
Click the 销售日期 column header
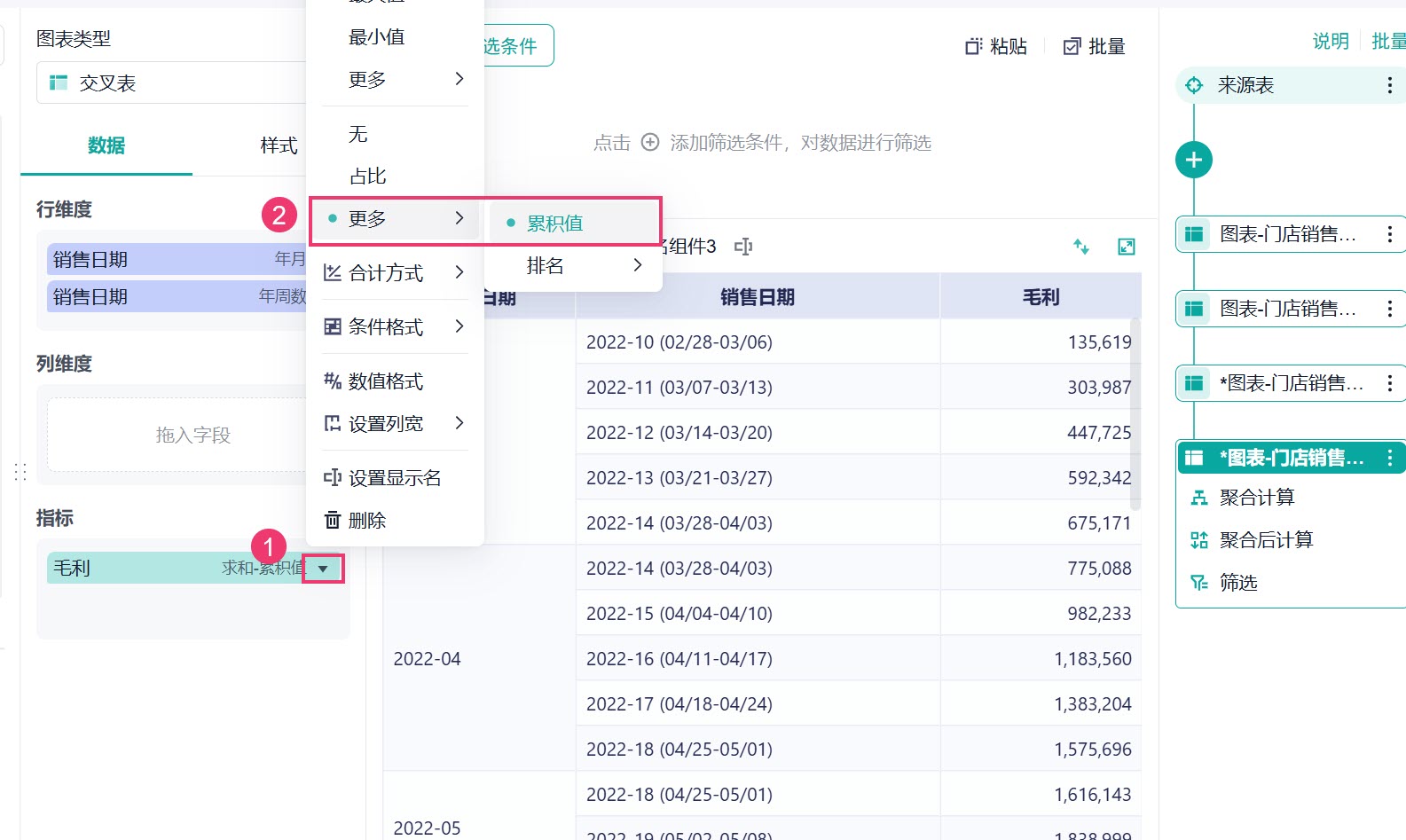pyautogui.click(x=758, y=297)
